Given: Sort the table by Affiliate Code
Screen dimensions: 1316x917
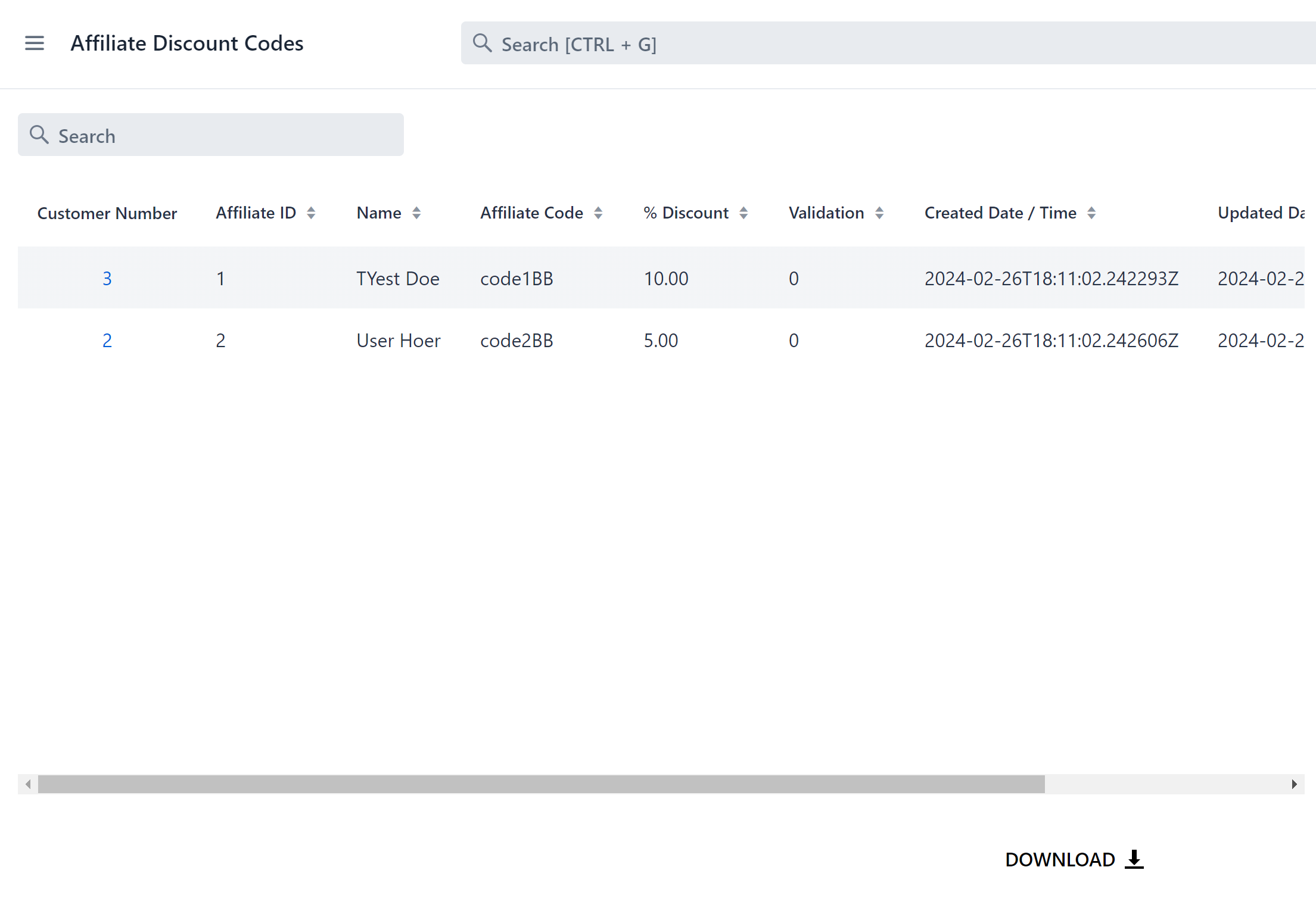Looking at the screenshot, I should coord(598,213).
